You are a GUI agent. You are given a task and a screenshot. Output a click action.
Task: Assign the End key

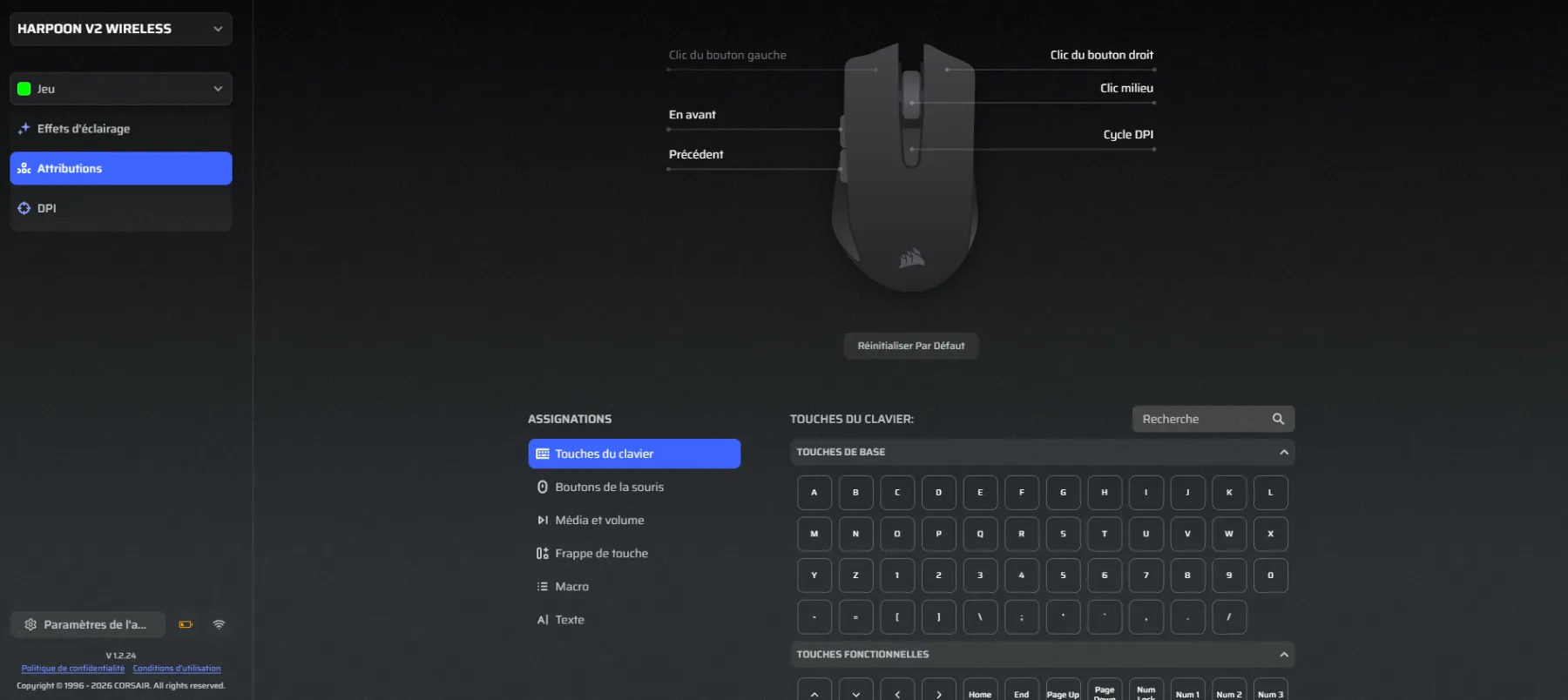coord(1022,691)
